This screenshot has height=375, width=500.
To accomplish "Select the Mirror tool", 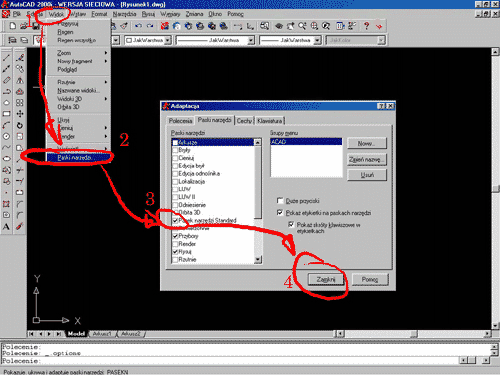I will click(20, 80).
